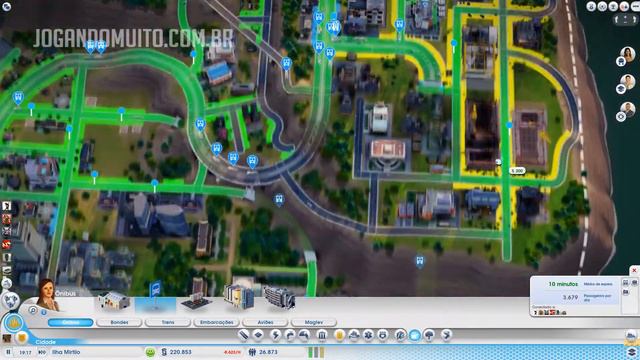Click the globe icon in top-left corner
The height and width of the screenshot is (360, 640).
(x=7, y=6)
